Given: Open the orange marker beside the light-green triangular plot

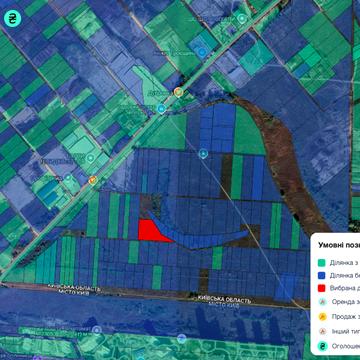Looking at the screenshot, I should click(179, 92).
